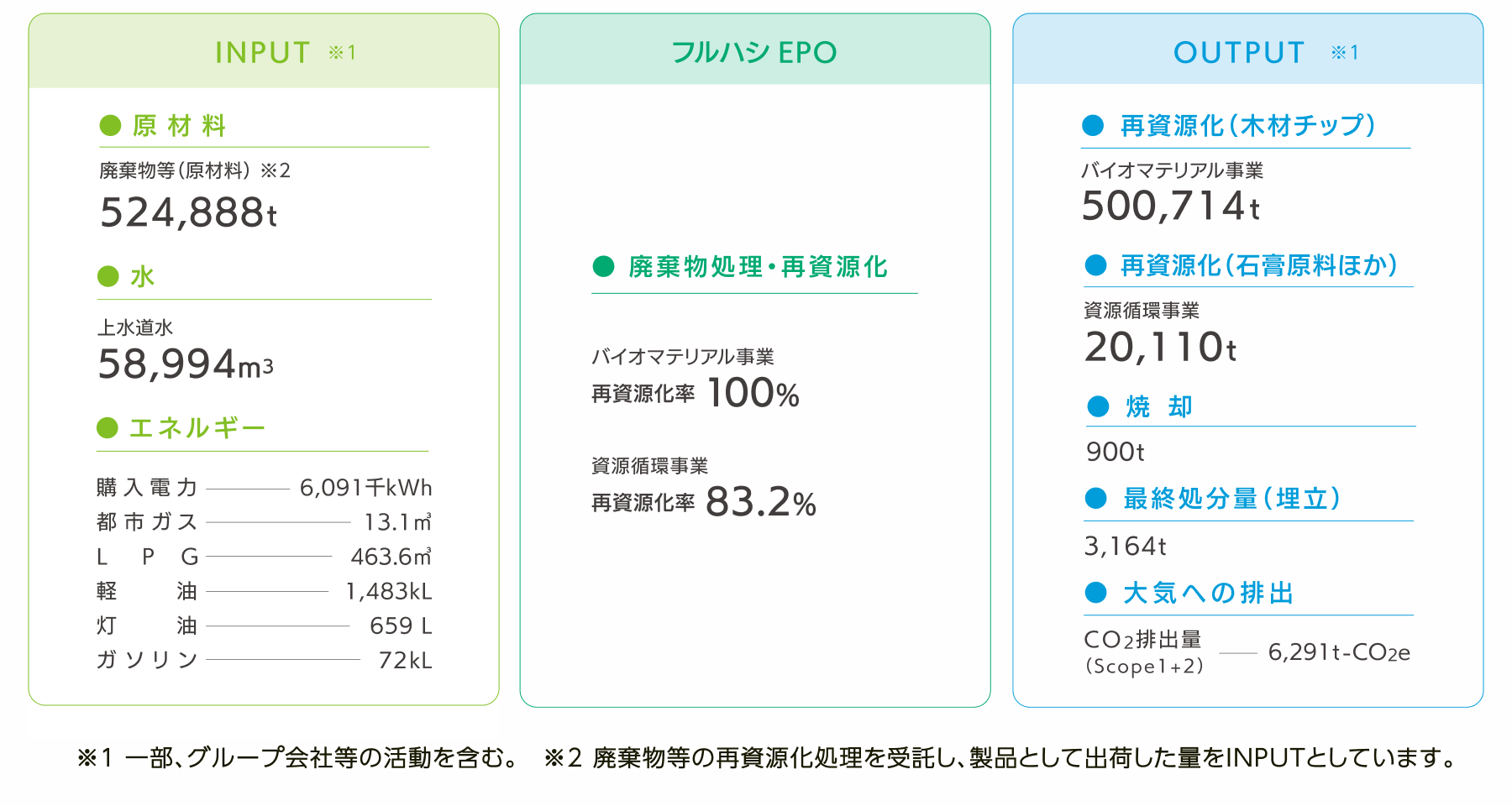Click the 6,291t-CO2e emissions value

coord(1339,652)
